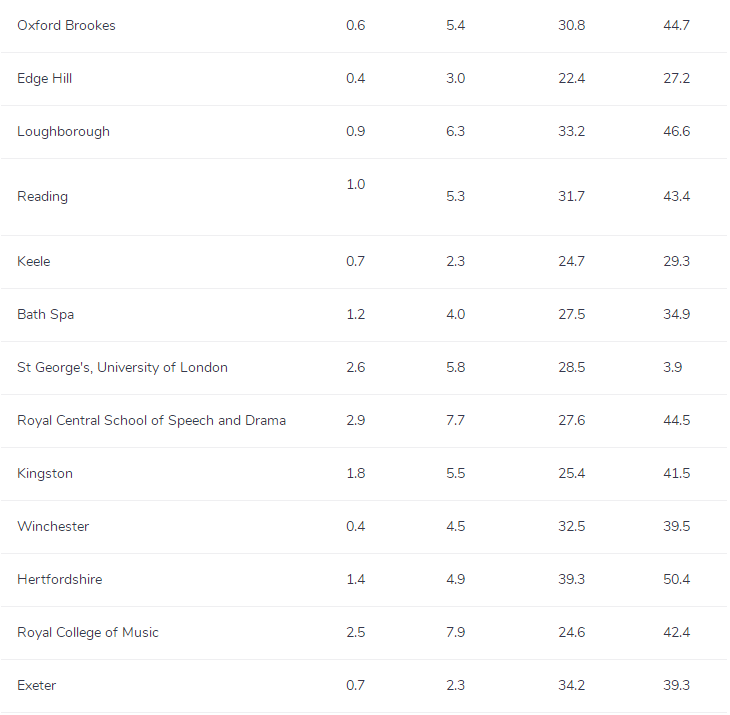Select the Winchester row label
This screenshot has height=715, width=730.
point(53,526)
